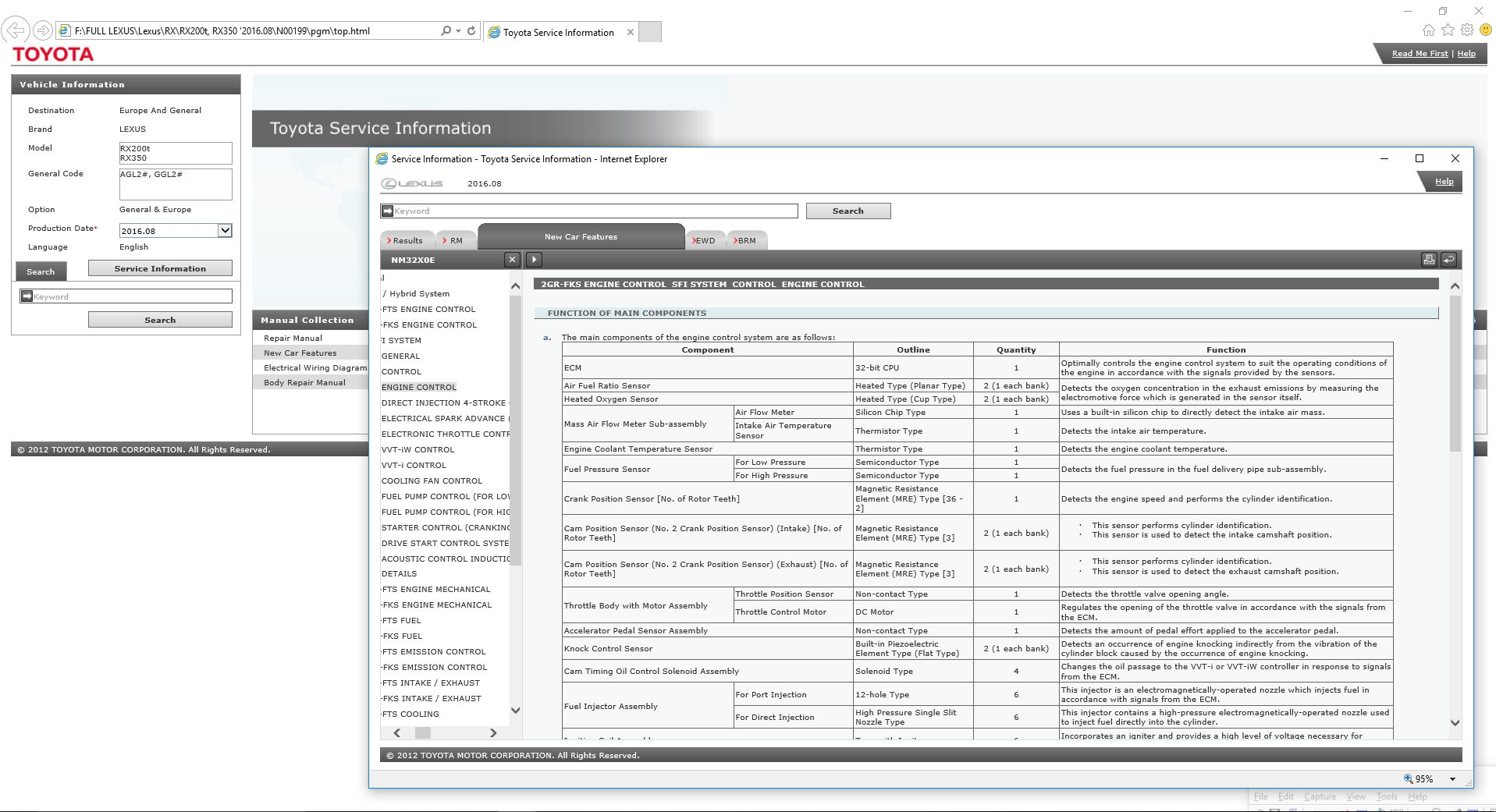1496x812 pixels.
Task: Click the tree panel scroll-down arrow
Action: click(x=515, y=710)
